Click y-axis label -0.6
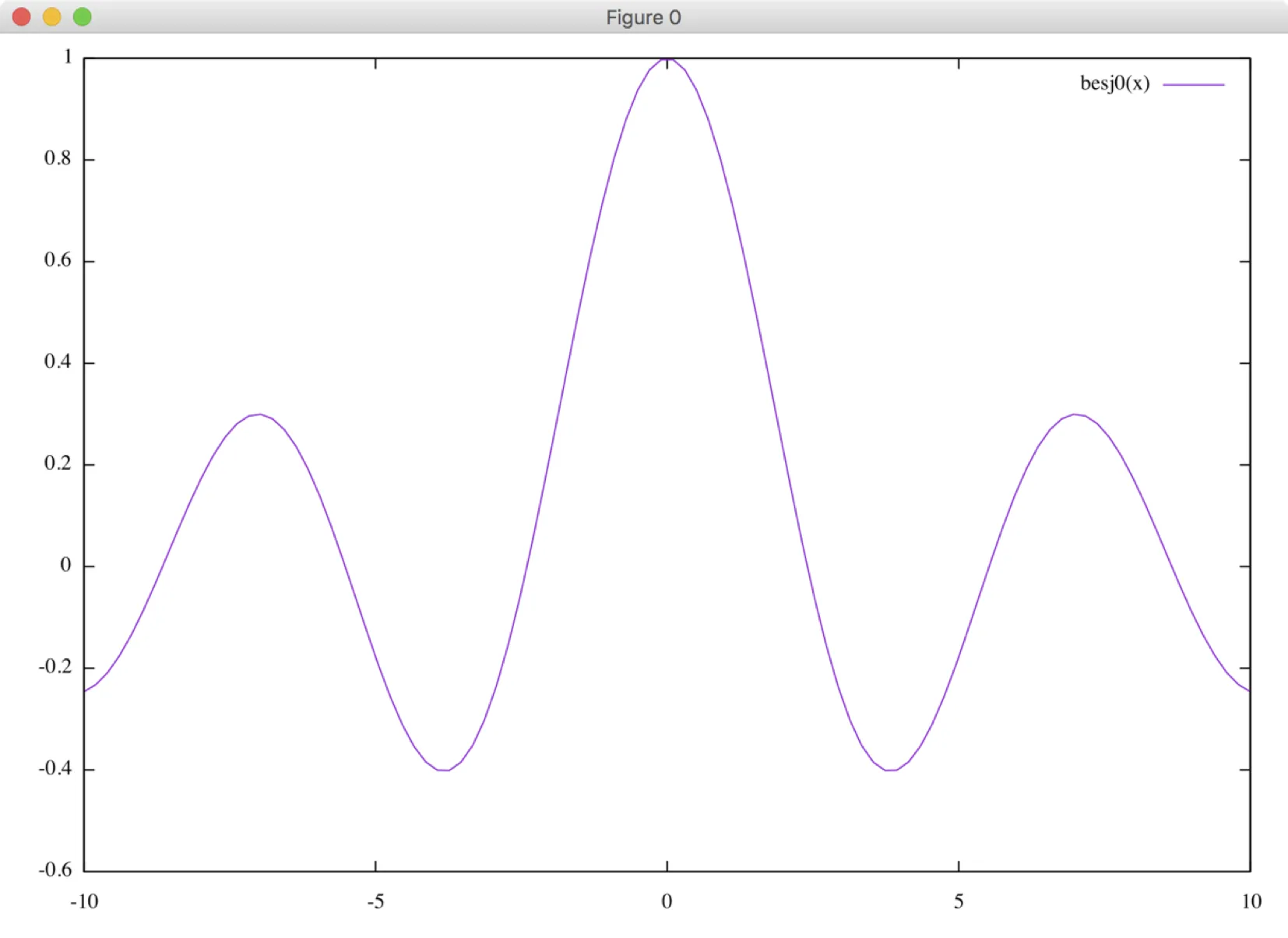The image size is (1288, 938). (55, 870)
